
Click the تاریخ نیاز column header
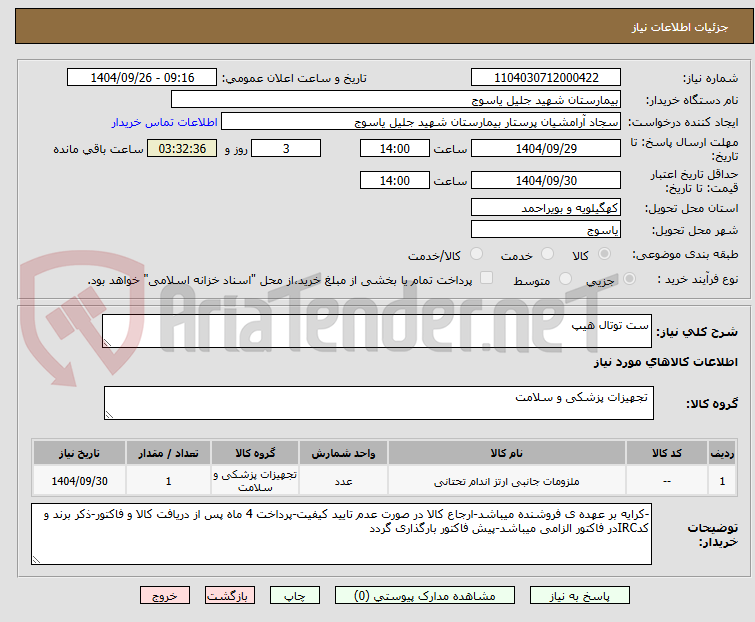[x=79, y=453]
